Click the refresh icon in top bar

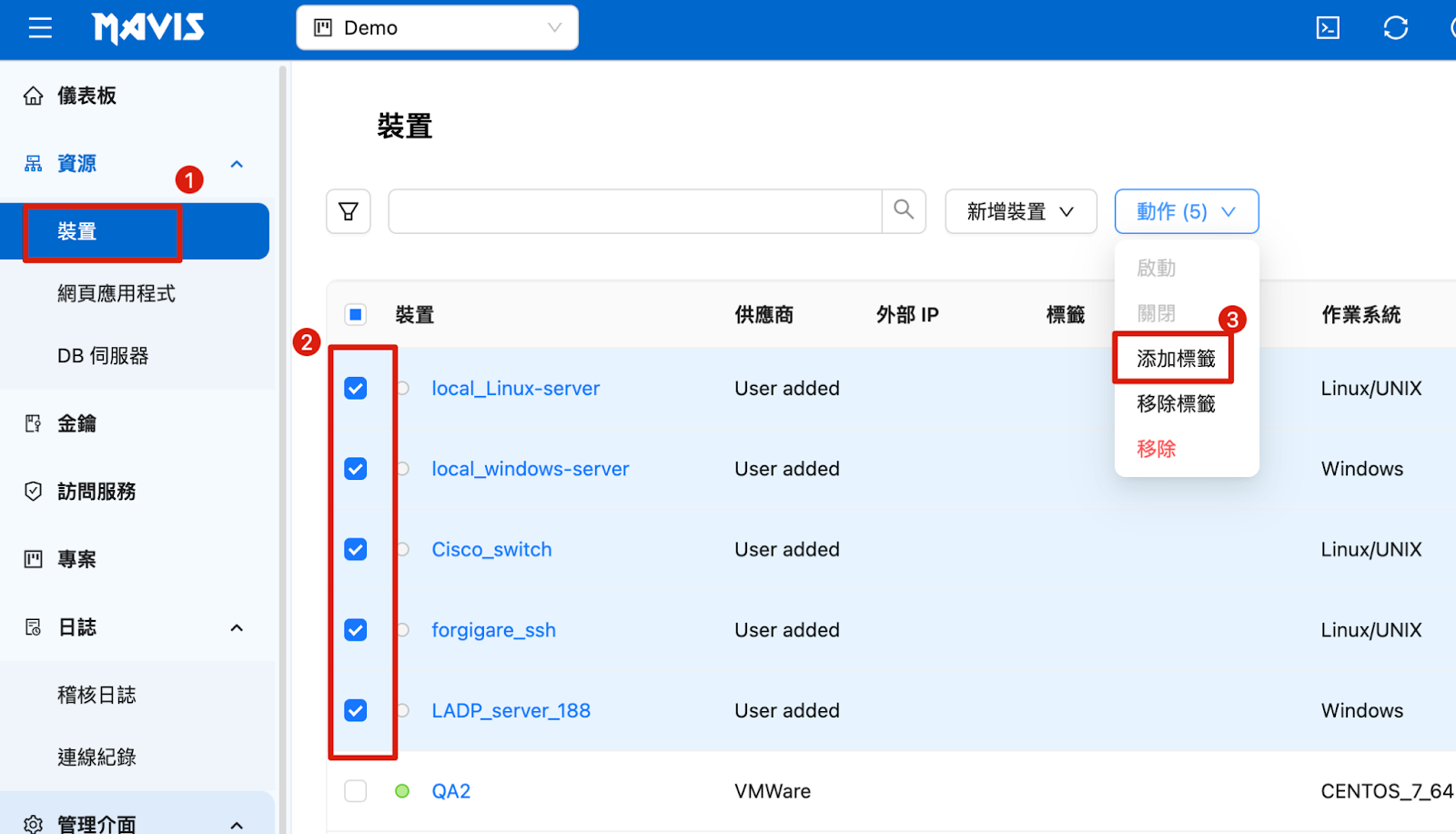tap(1395, 28)
